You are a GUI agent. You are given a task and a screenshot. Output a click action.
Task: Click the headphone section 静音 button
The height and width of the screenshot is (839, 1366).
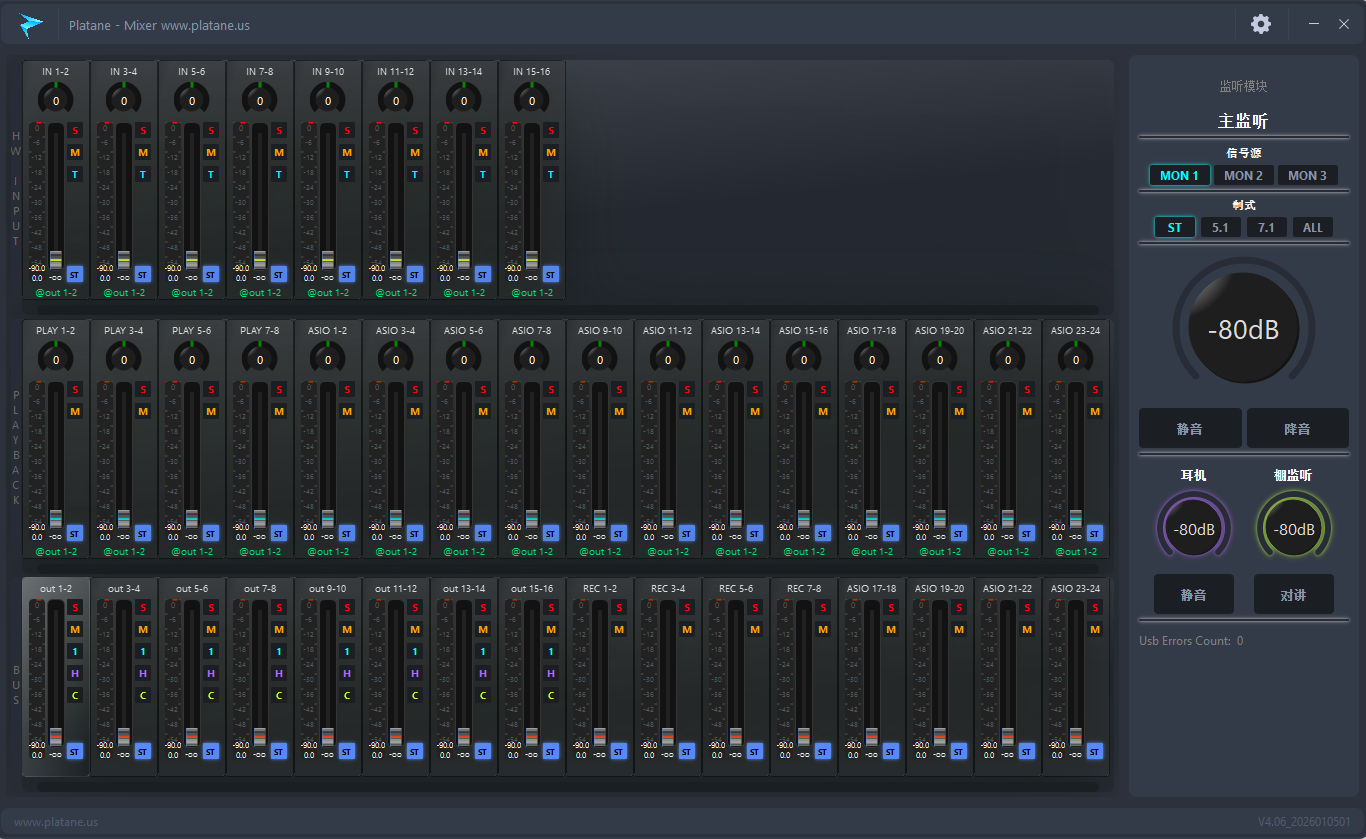[1193, 594]
